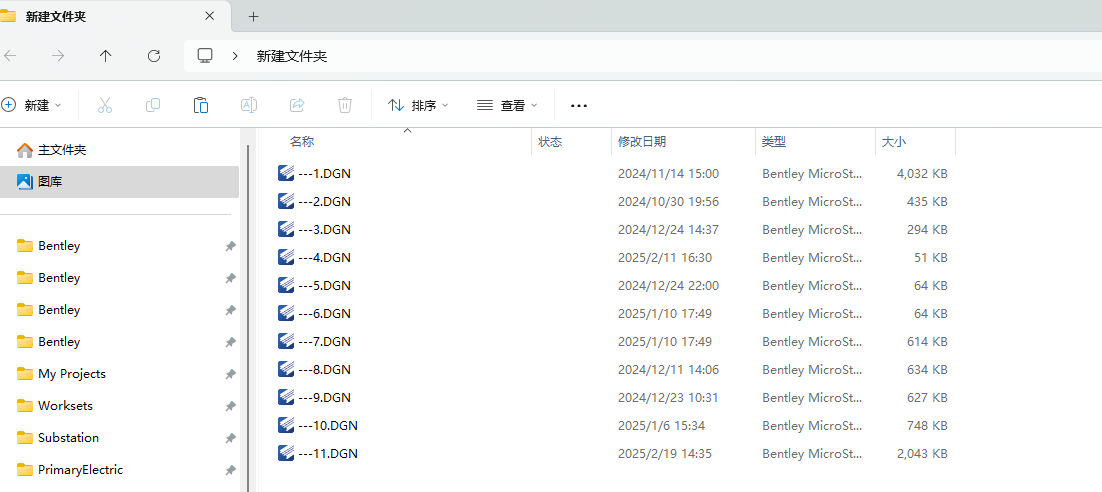Expand breadcrumb chevron before 新建文件夹

235,56
